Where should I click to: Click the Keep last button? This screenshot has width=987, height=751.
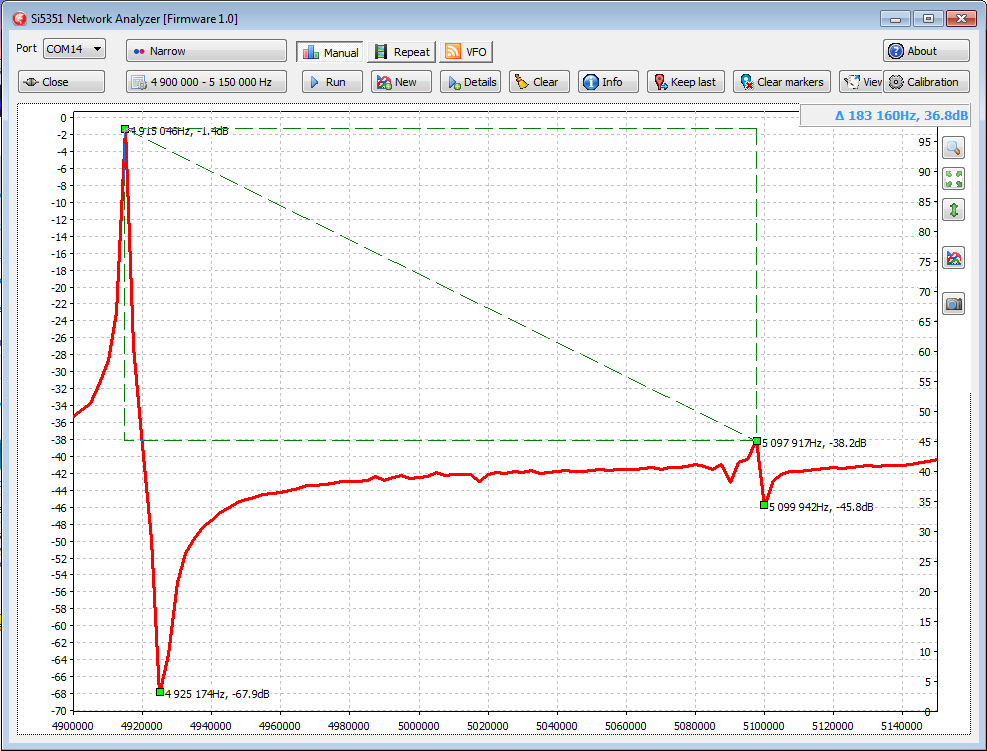click(686, 82)
